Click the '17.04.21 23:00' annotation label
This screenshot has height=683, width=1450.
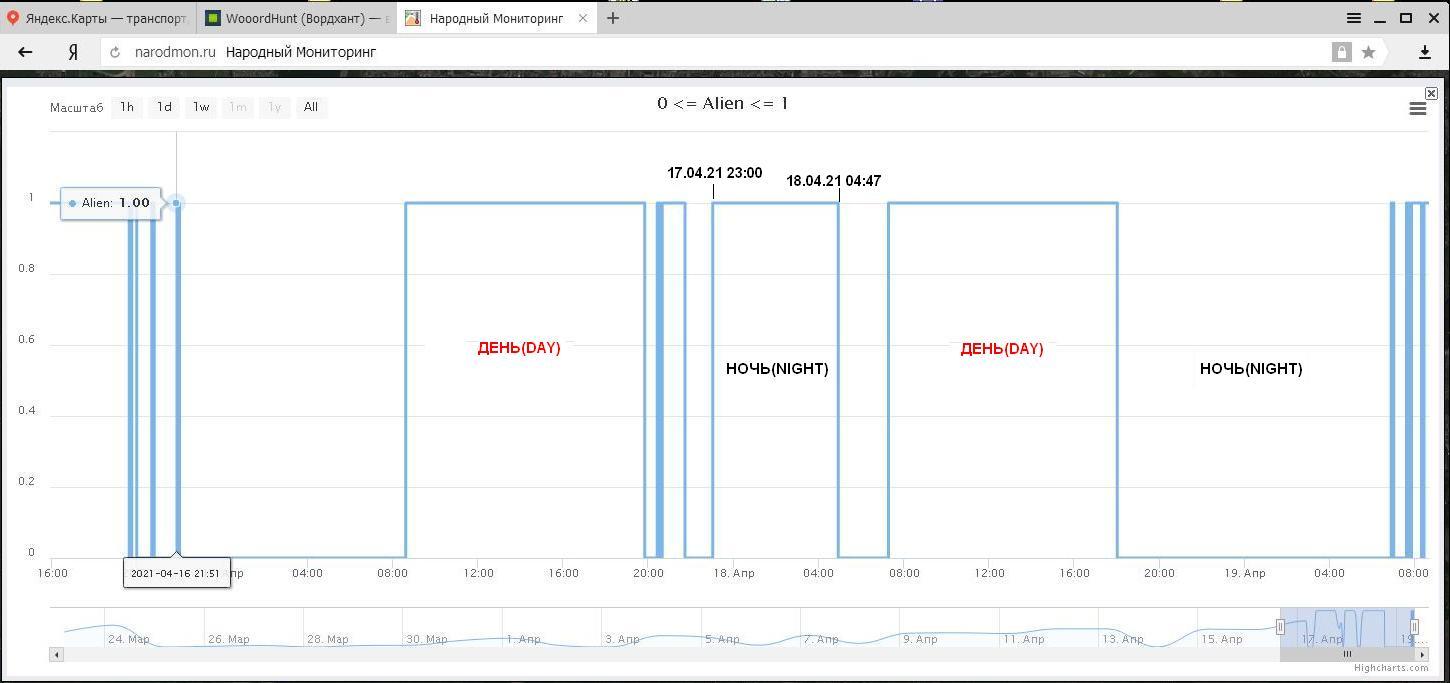(715, 173)
